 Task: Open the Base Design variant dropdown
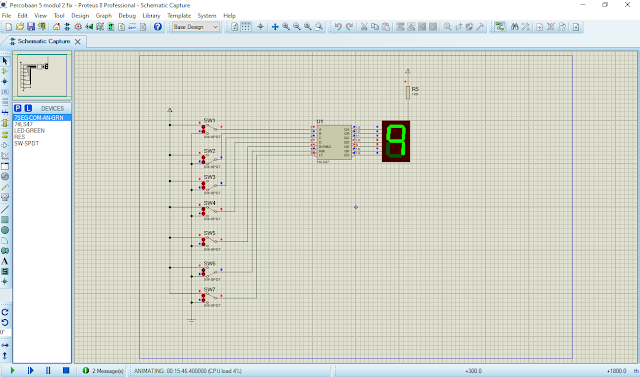pyautogui.click(x=196, y=27)
